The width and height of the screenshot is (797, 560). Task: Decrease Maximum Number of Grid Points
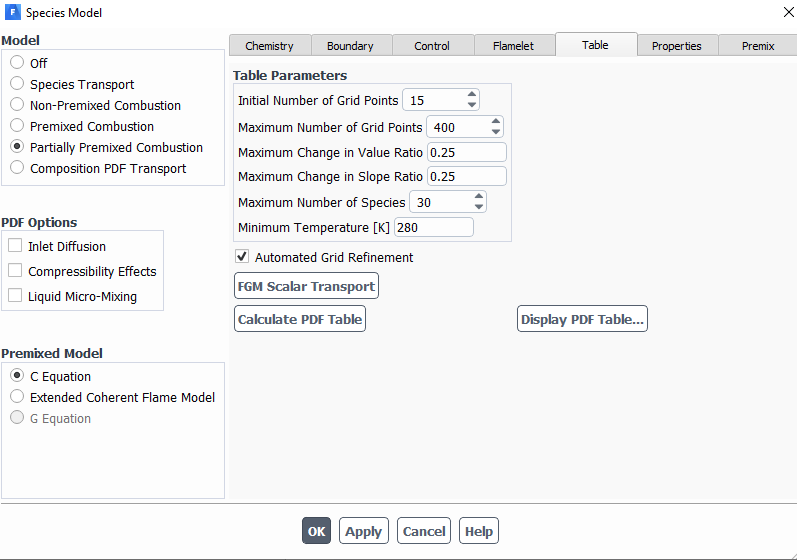pos(495,132)
